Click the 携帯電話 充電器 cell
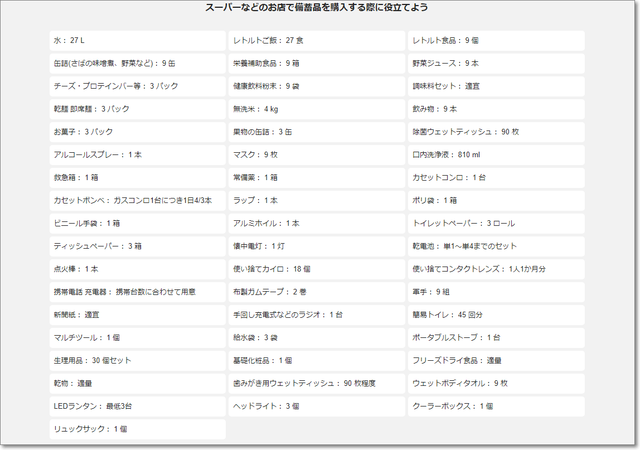640x450 pixels. (x=137, y=292)
